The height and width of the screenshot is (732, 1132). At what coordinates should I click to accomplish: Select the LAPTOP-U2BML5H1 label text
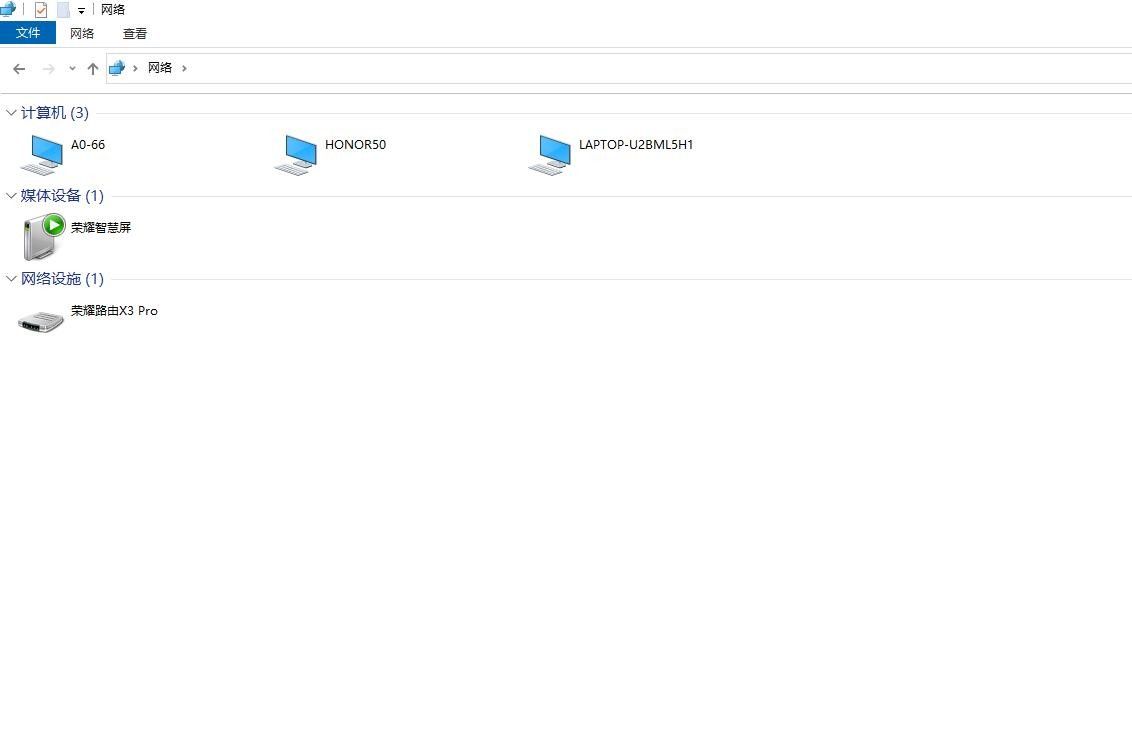click(x=636, y=144)
